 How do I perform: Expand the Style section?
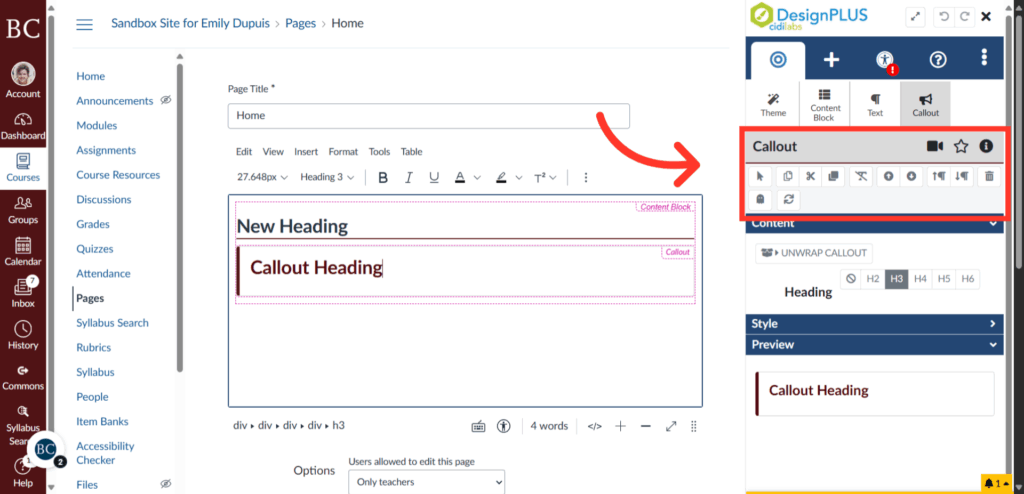[874, 323]
